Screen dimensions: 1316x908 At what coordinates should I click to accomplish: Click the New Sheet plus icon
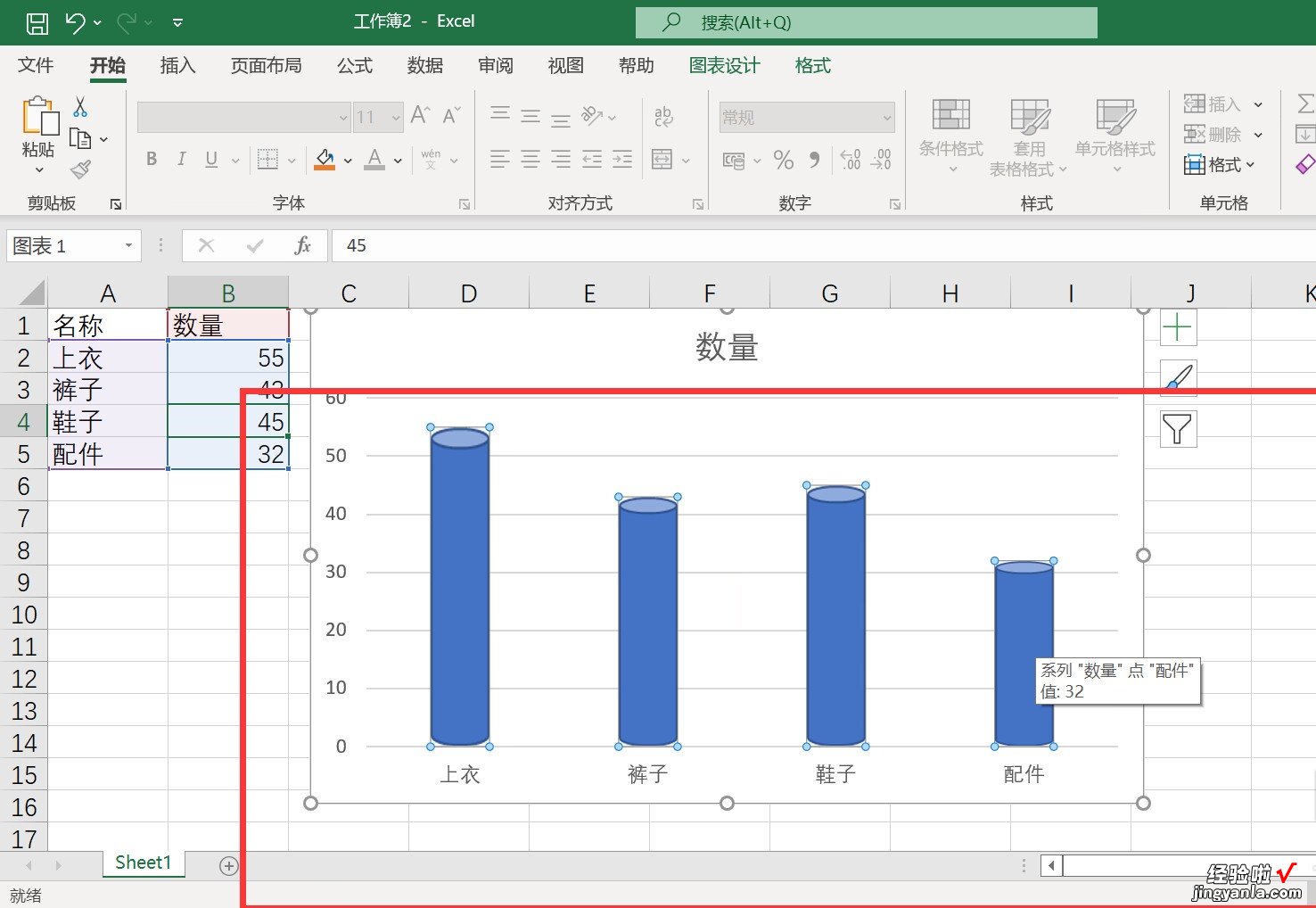click(x=228, y=866)
